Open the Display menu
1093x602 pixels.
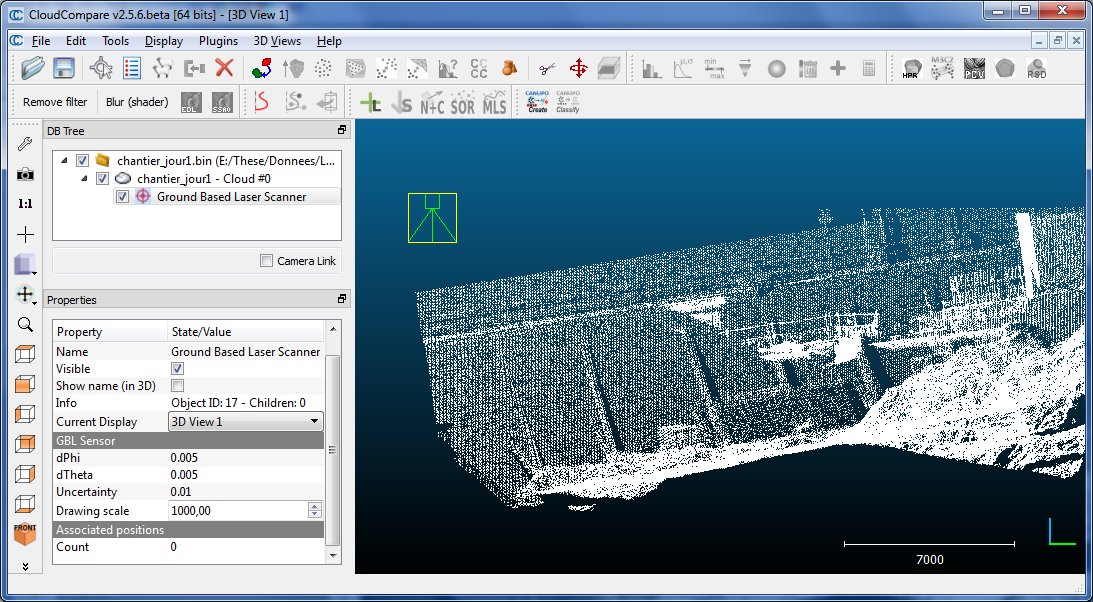tap(164, 41)
